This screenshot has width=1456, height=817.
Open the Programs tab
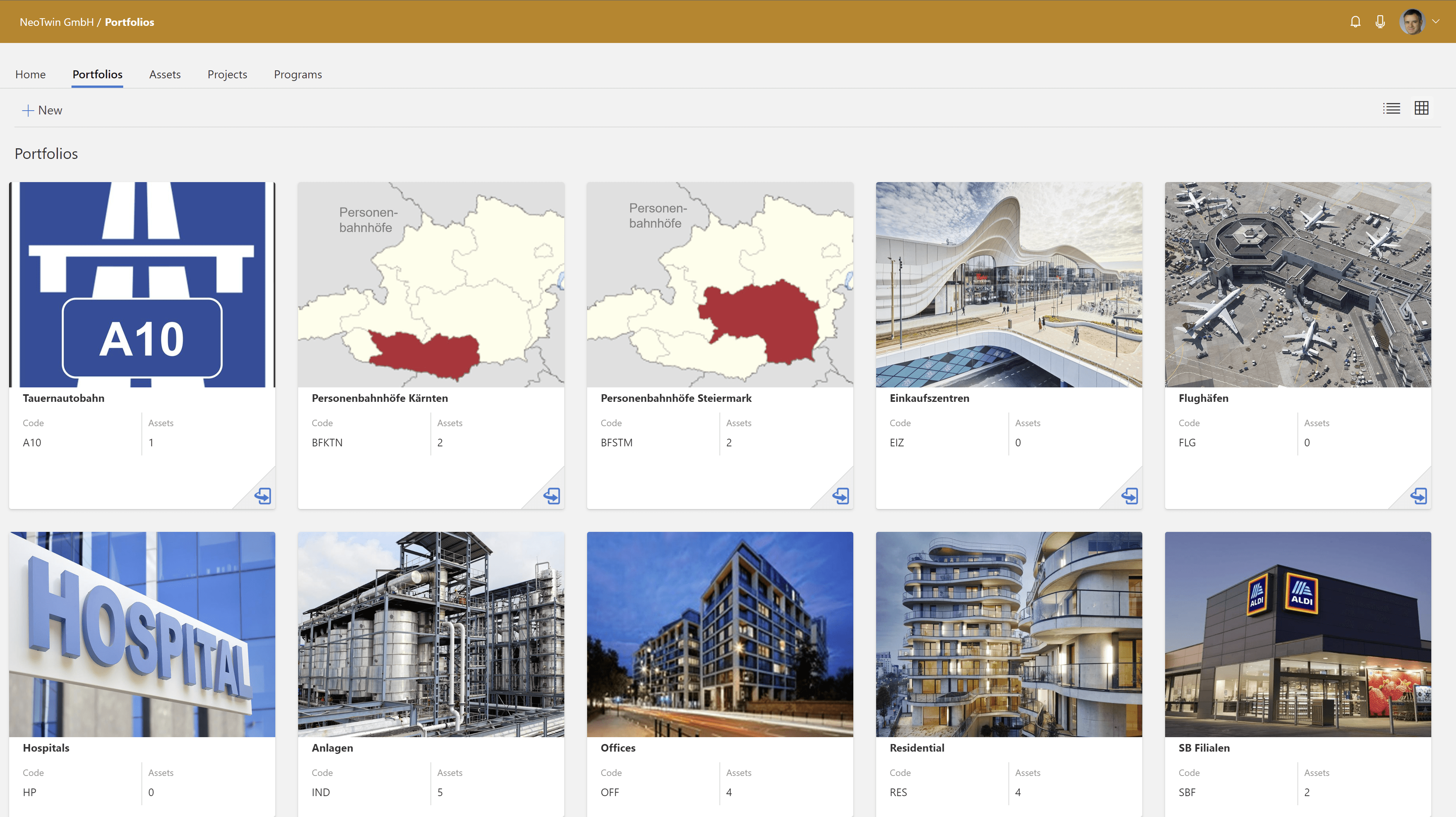tap(297, 75)
